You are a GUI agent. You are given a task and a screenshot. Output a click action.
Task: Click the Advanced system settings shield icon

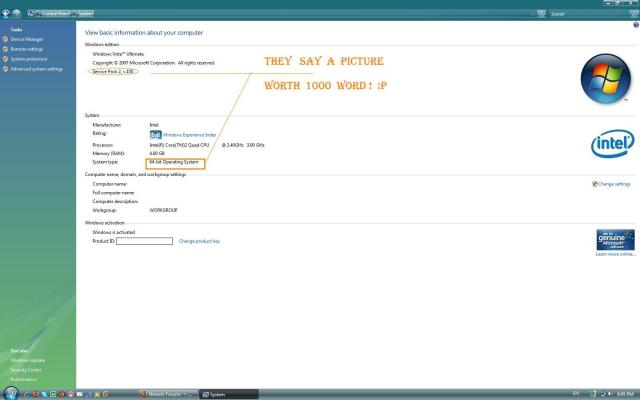5,69
